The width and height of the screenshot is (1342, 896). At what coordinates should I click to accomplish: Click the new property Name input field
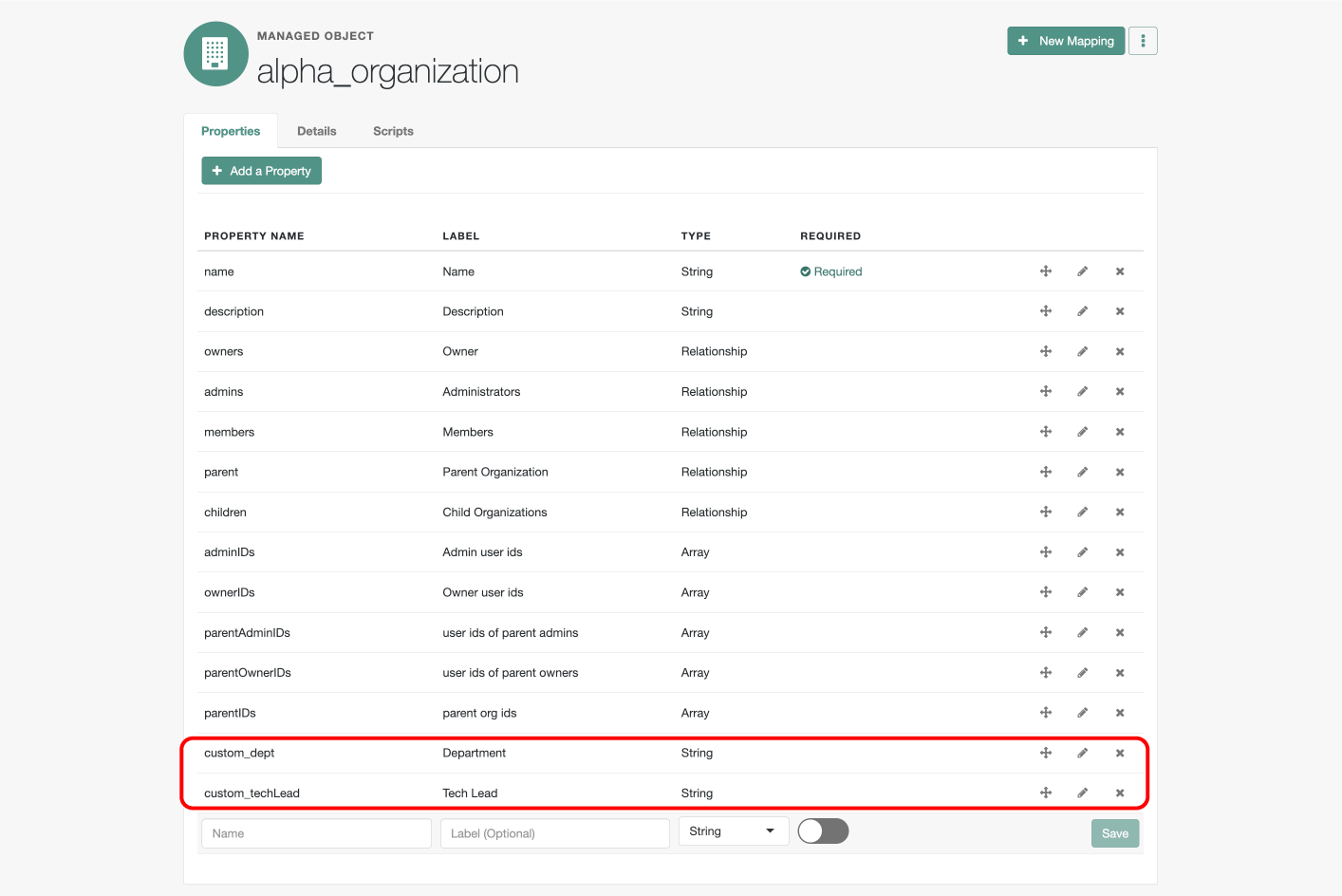[316, 833]
